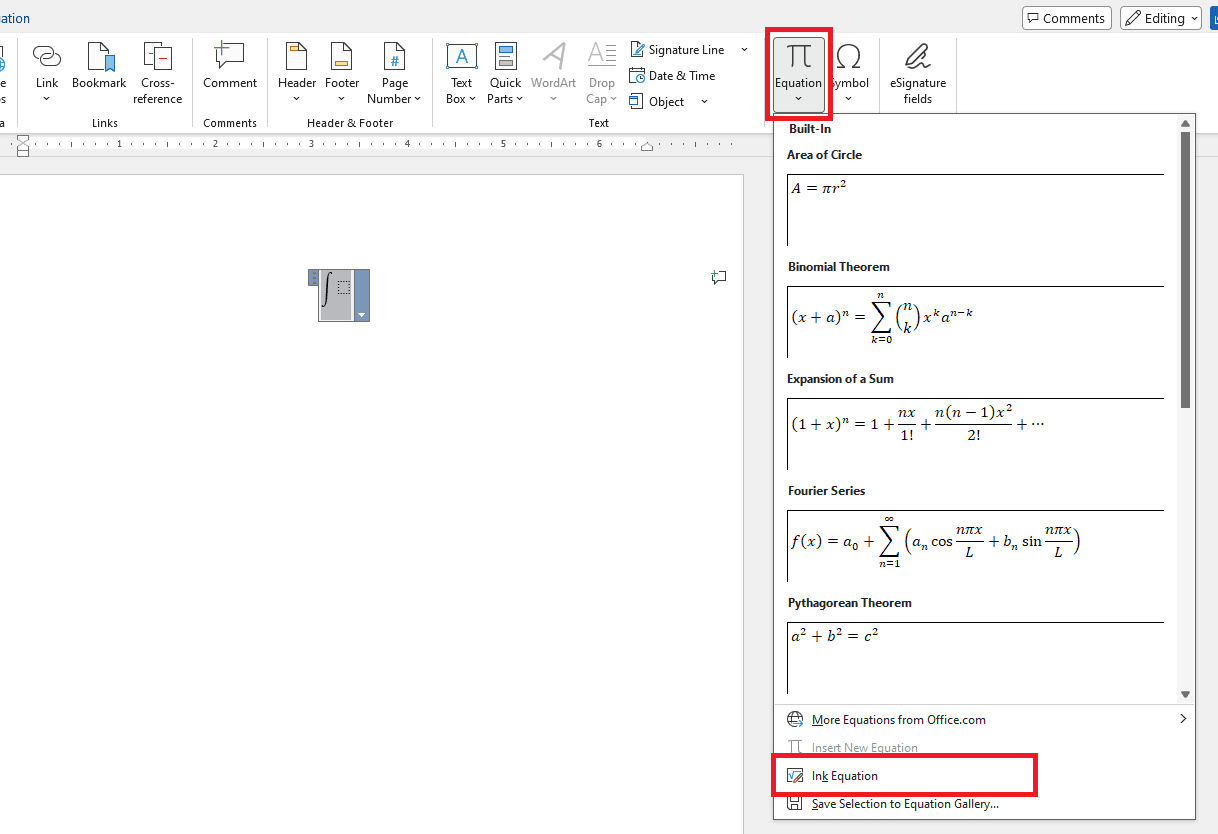
Task: Insert a Cross-reference
Action: [x=158, y=74]
